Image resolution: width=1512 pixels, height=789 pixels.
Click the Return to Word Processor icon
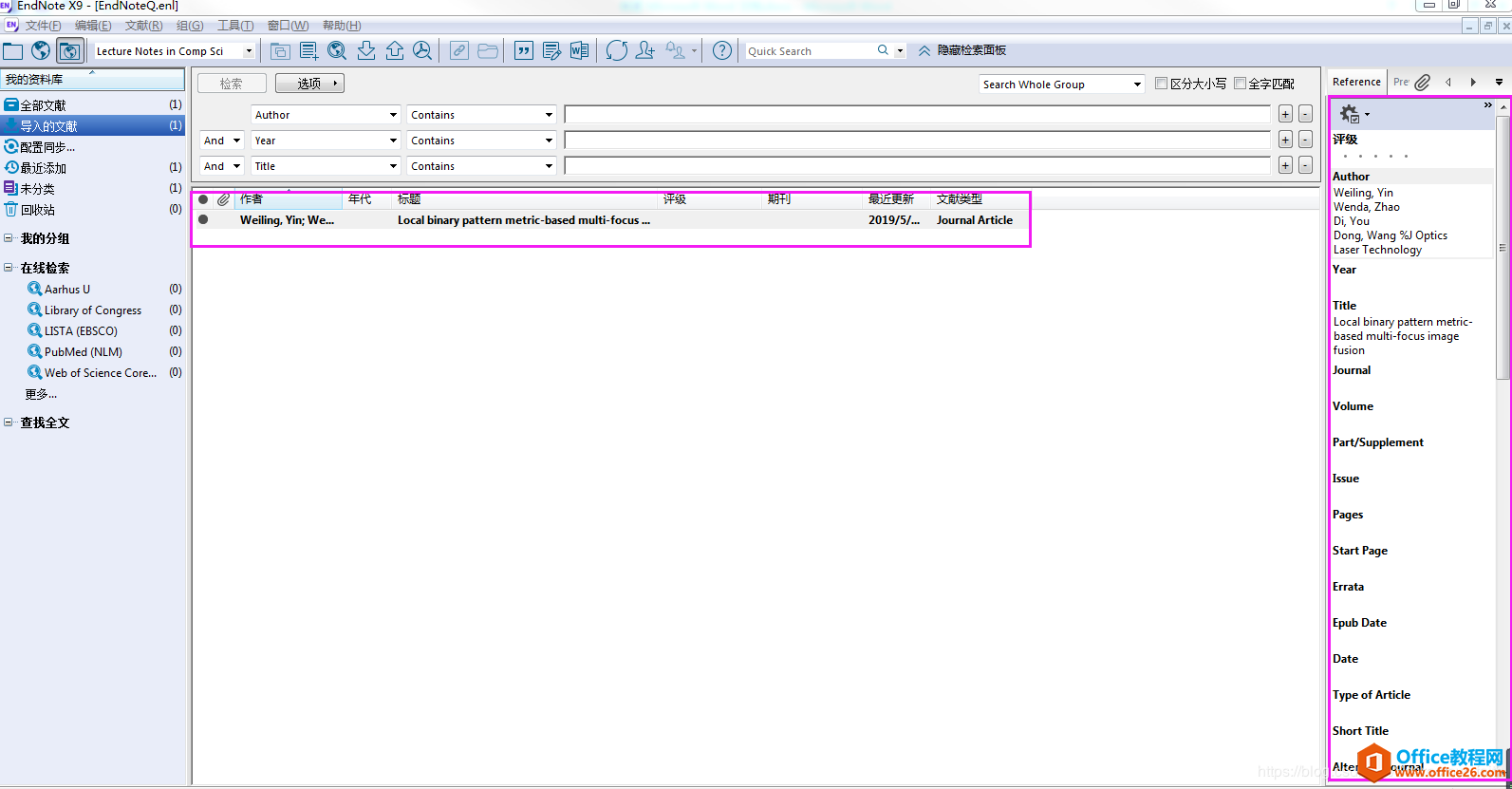click(x=579, y=50)
